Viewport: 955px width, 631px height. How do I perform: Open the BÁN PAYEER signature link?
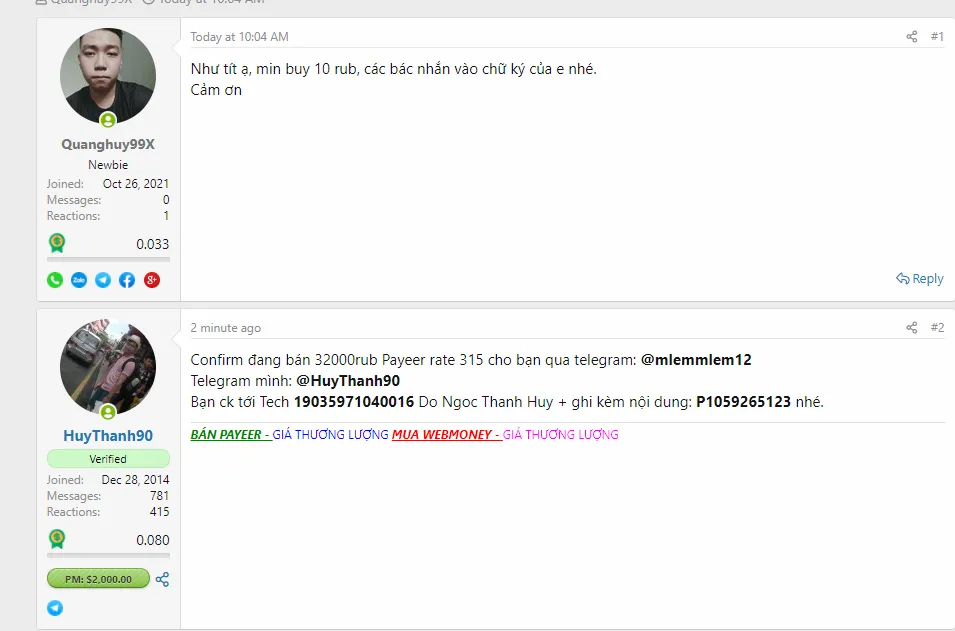(x=231, y=434)
